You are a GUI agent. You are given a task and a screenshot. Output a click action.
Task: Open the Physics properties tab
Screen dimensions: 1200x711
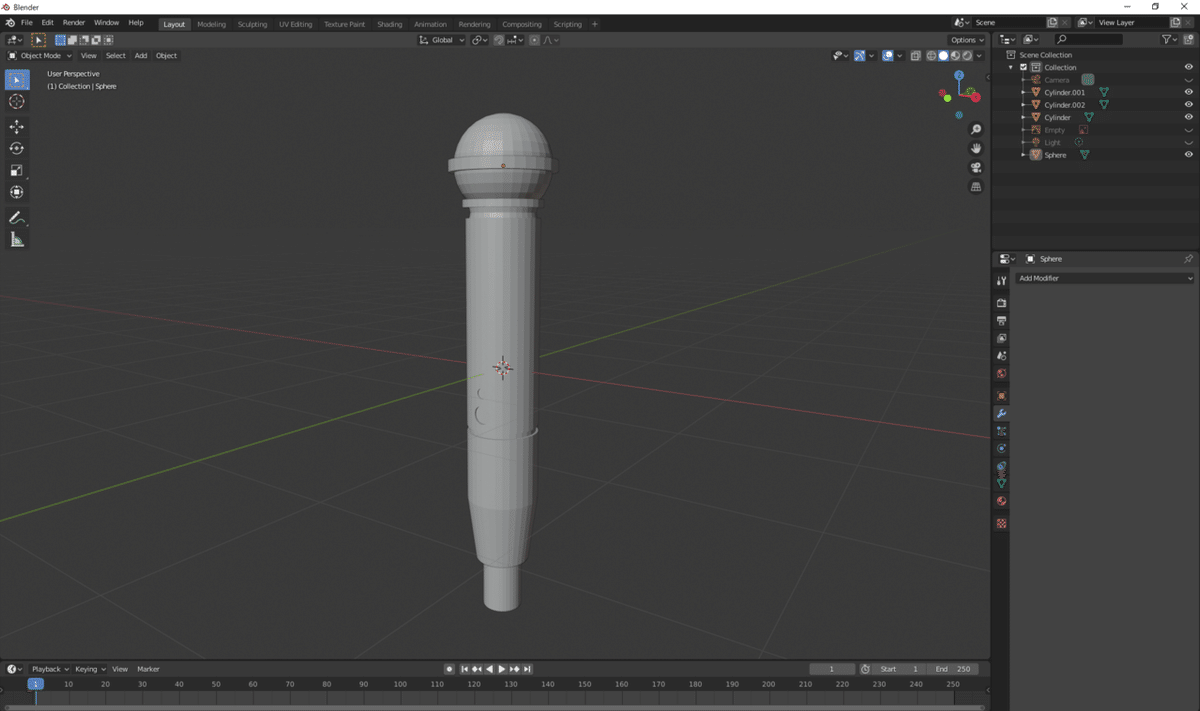coord(1001,449)
